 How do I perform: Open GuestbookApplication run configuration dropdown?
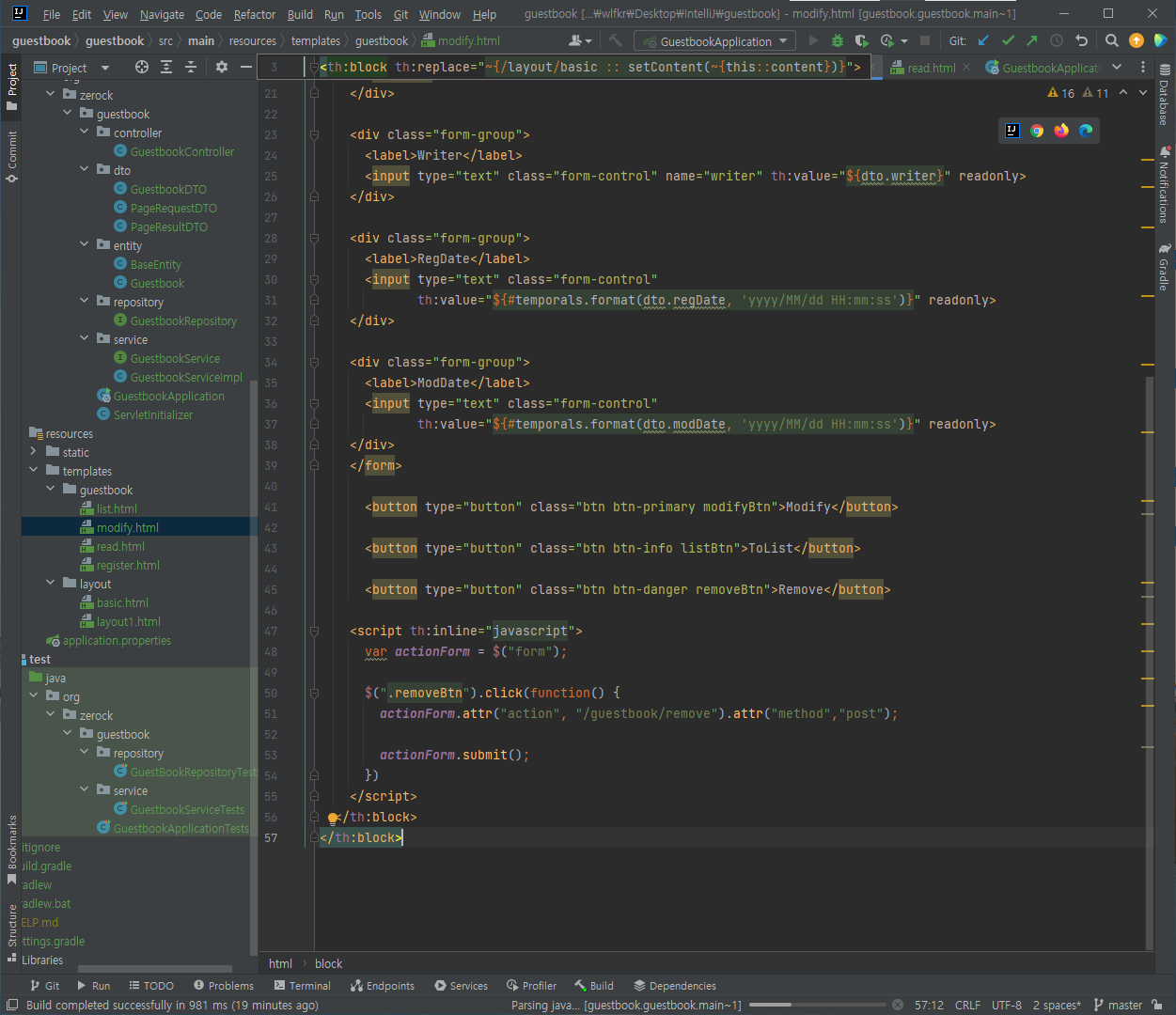pyautogui.click(x=715, y=40)
